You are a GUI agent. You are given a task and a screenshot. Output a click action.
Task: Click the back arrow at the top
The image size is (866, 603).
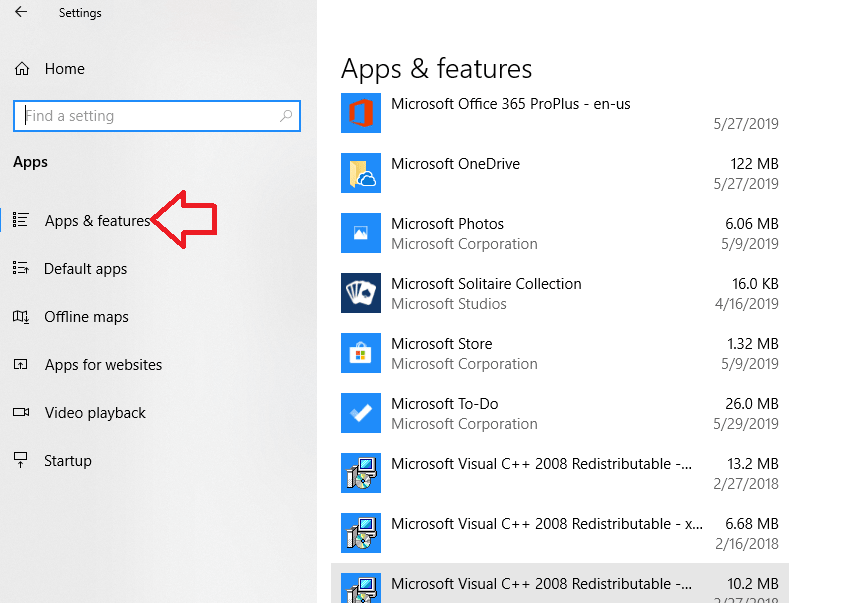click(20, 13)
